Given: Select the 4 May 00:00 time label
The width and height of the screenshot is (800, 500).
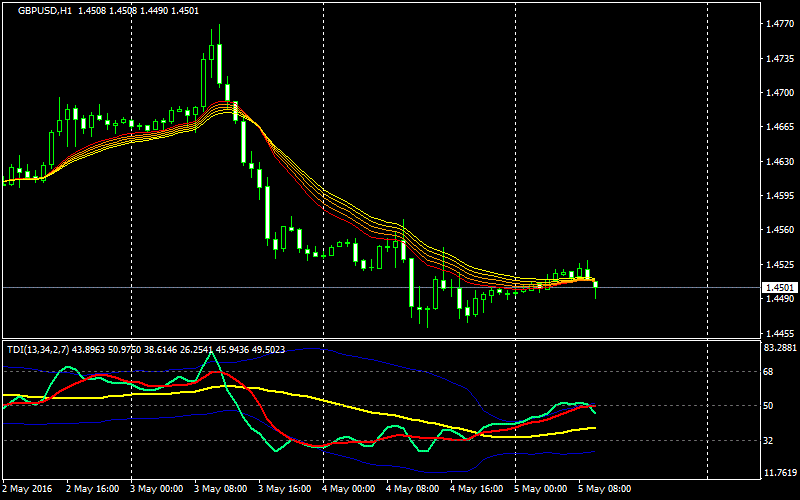Looking at the screenshot, I should 348,489.
